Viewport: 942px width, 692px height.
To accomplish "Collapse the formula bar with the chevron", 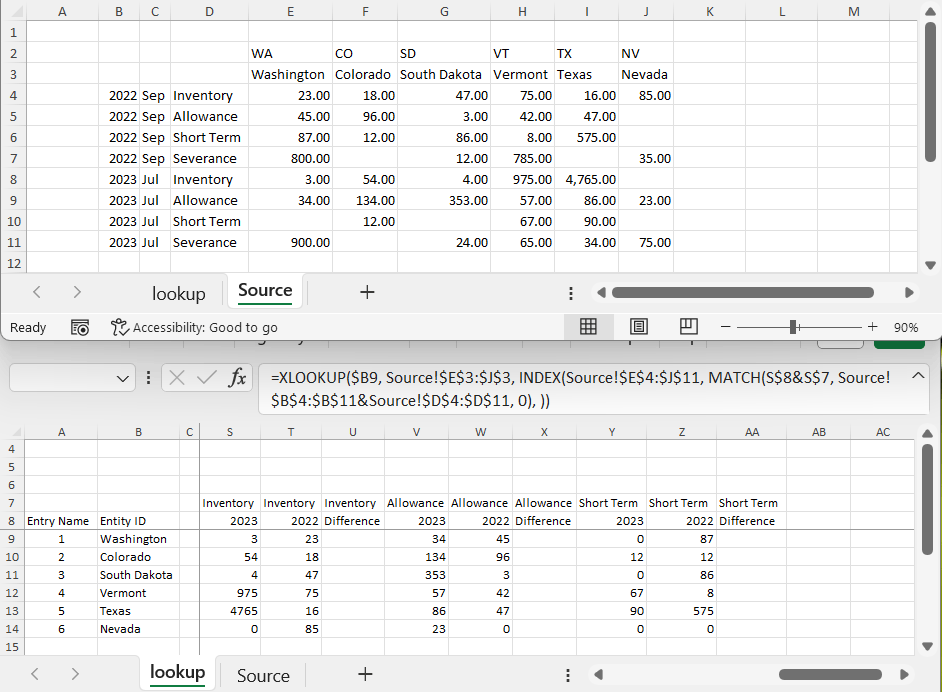I will click(918, 376).
